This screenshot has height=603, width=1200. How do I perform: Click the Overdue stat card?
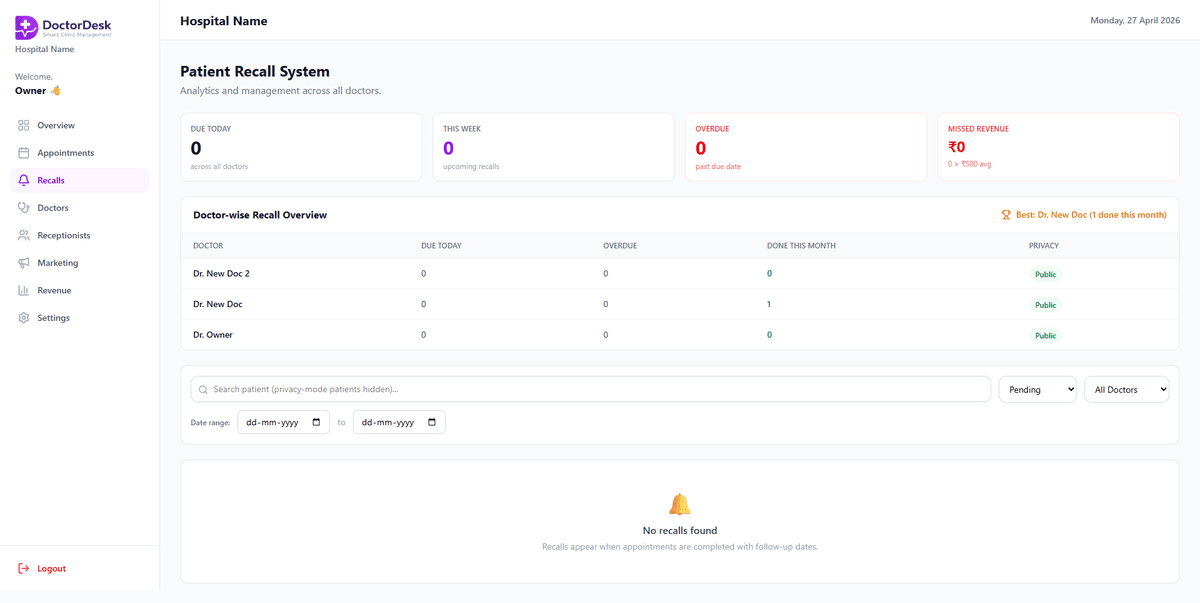806,147
